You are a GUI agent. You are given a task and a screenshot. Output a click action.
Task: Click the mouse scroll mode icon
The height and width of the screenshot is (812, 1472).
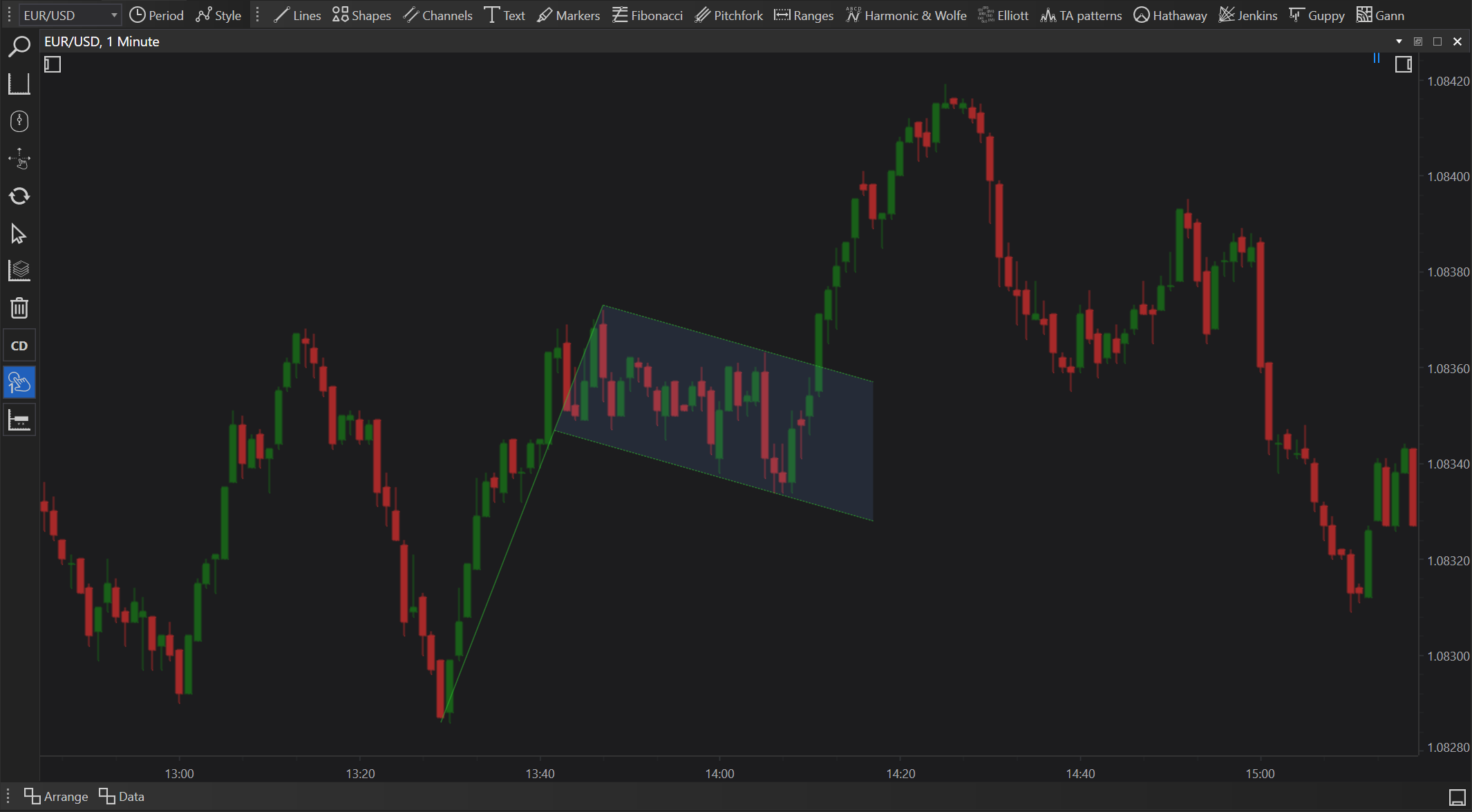point(19,122)
